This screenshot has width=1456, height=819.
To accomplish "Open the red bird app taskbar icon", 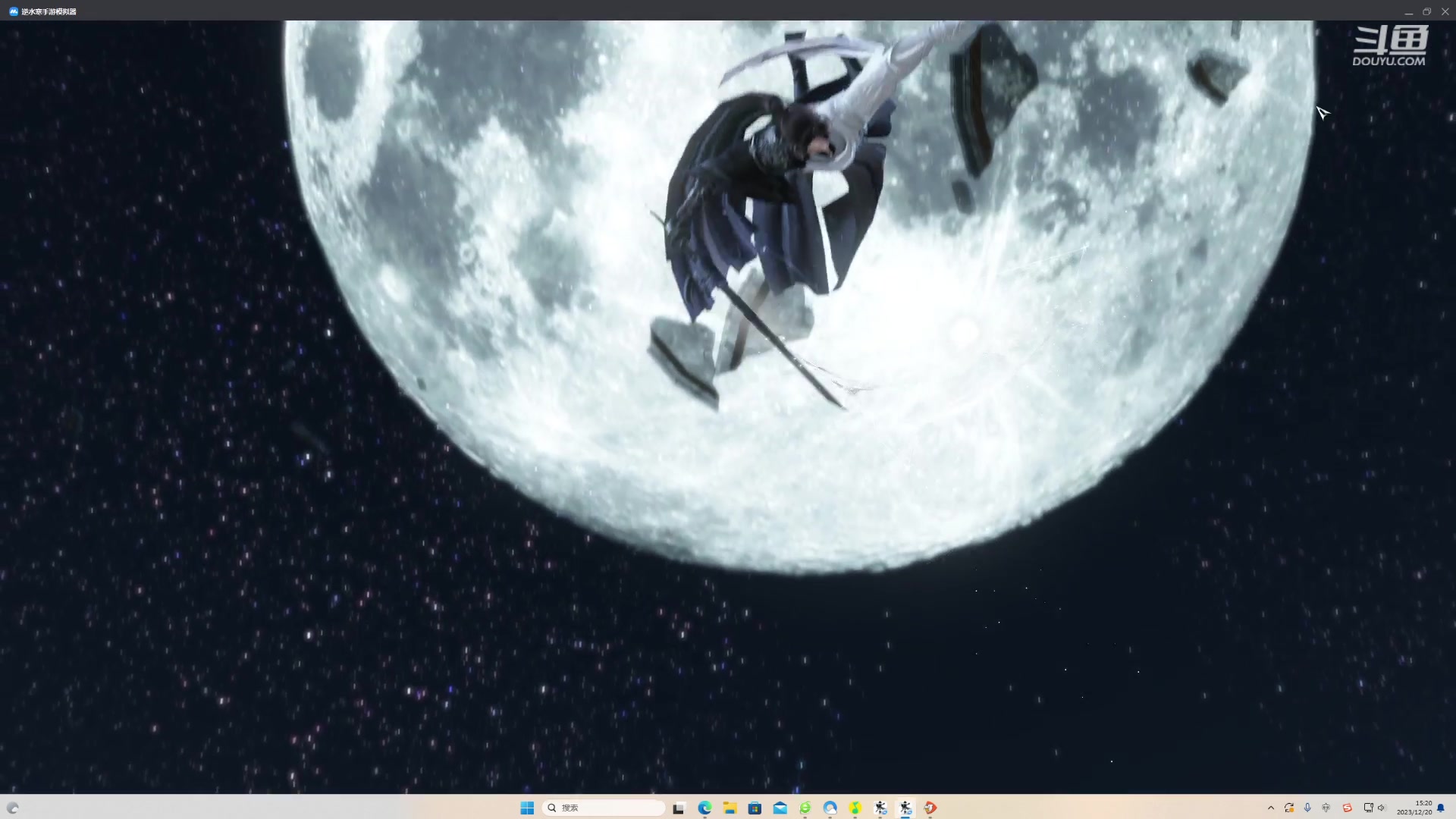I will tap(930, 808).
